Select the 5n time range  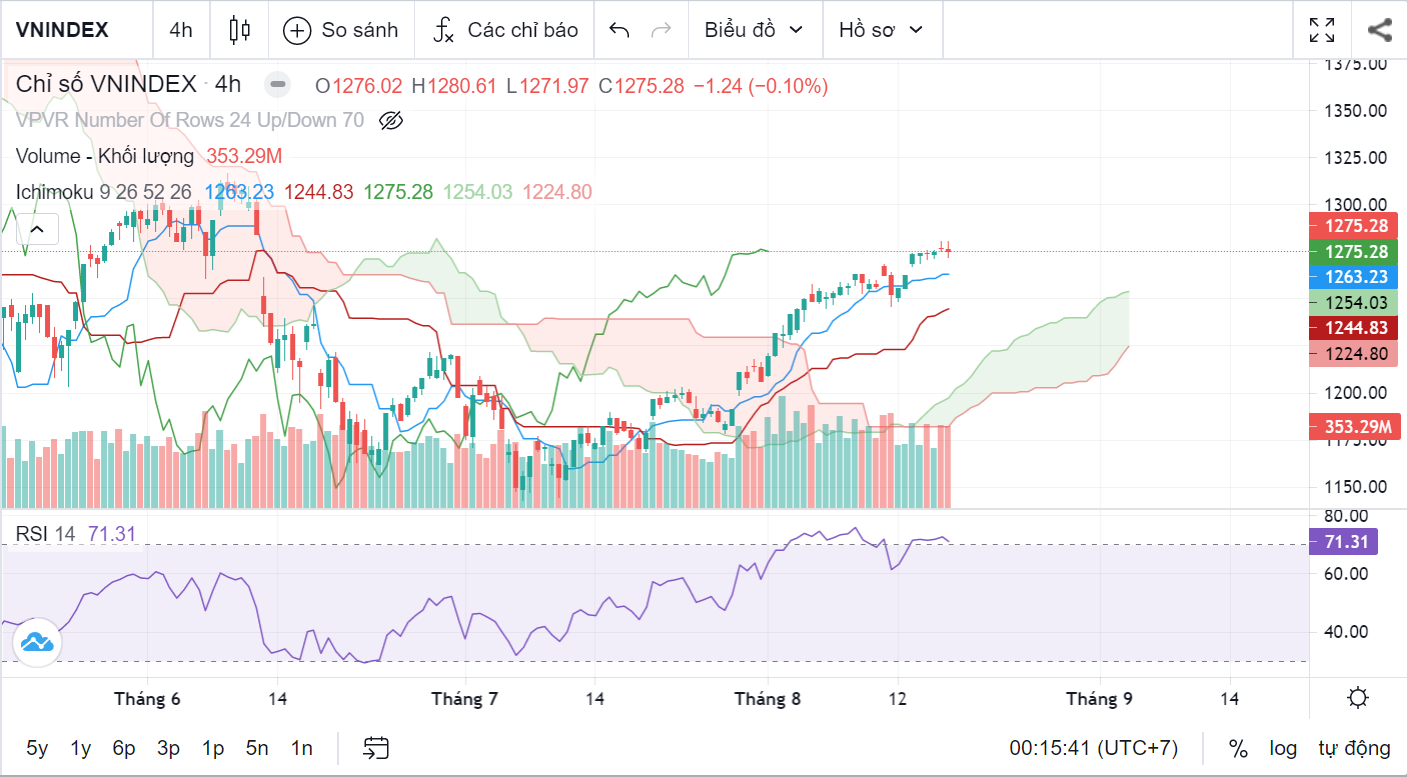pos(257,748)
